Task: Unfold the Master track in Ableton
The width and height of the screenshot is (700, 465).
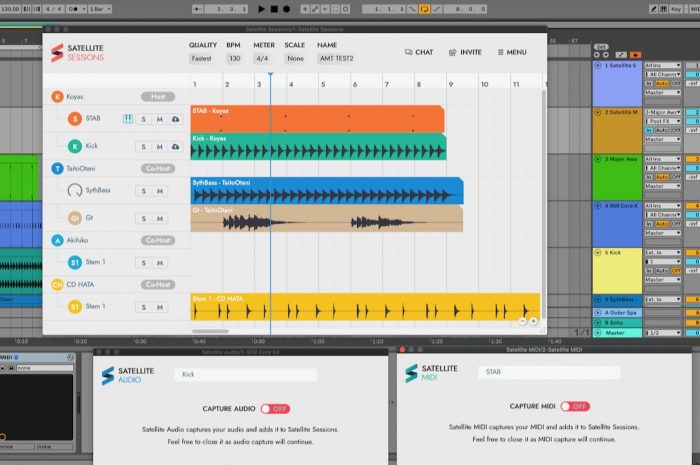Action: click(x=598, y=332)
